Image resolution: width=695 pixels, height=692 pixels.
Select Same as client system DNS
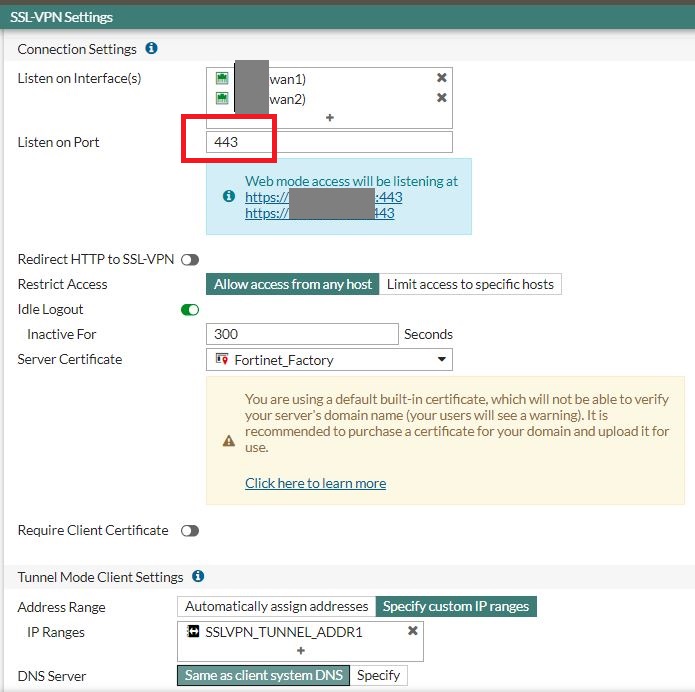point(264,675)
